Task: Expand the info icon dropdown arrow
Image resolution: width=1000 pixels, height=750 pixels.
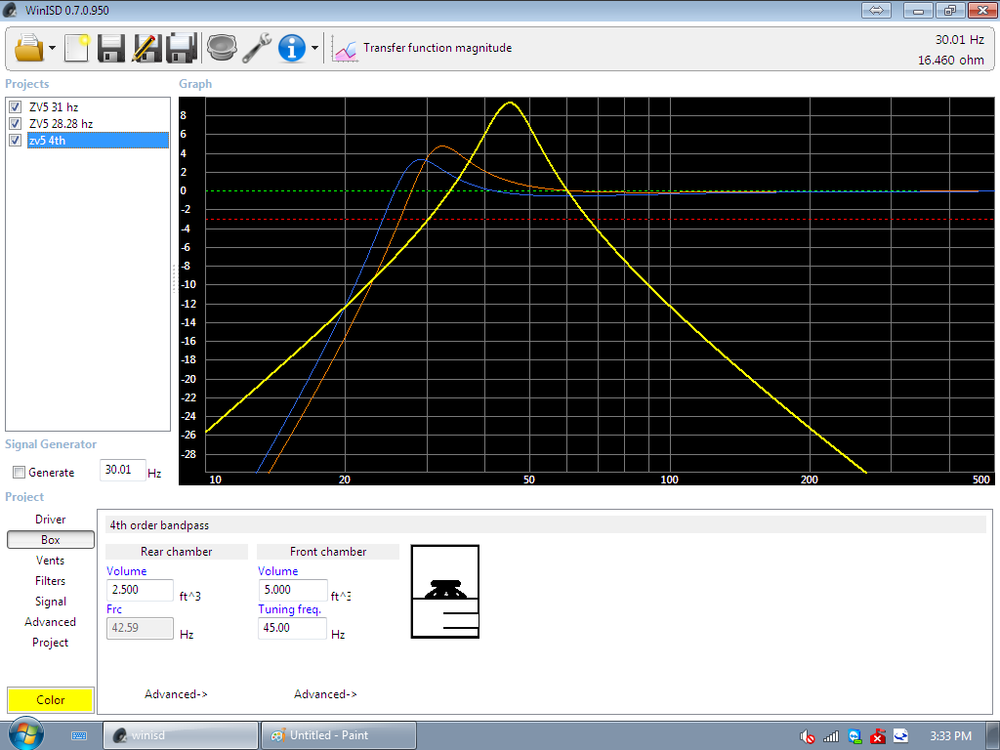Action: pos(314,48)
